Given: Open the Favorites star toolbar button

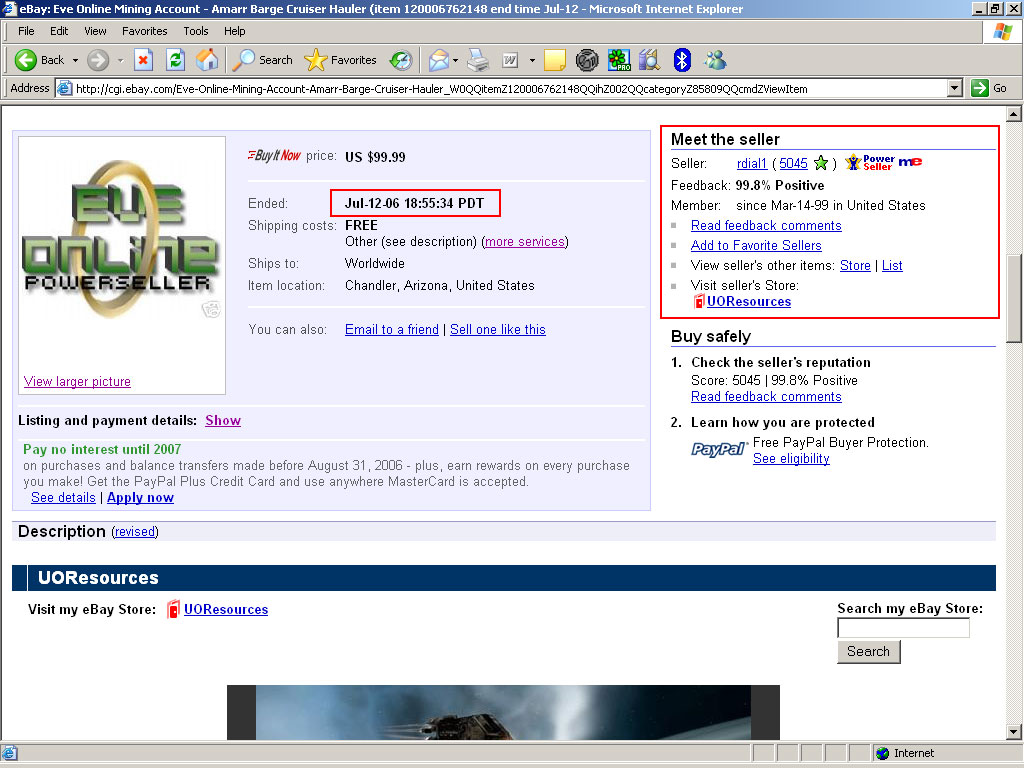Looking at the screenshot, I should pyautogui.click(x=340, y=60).
